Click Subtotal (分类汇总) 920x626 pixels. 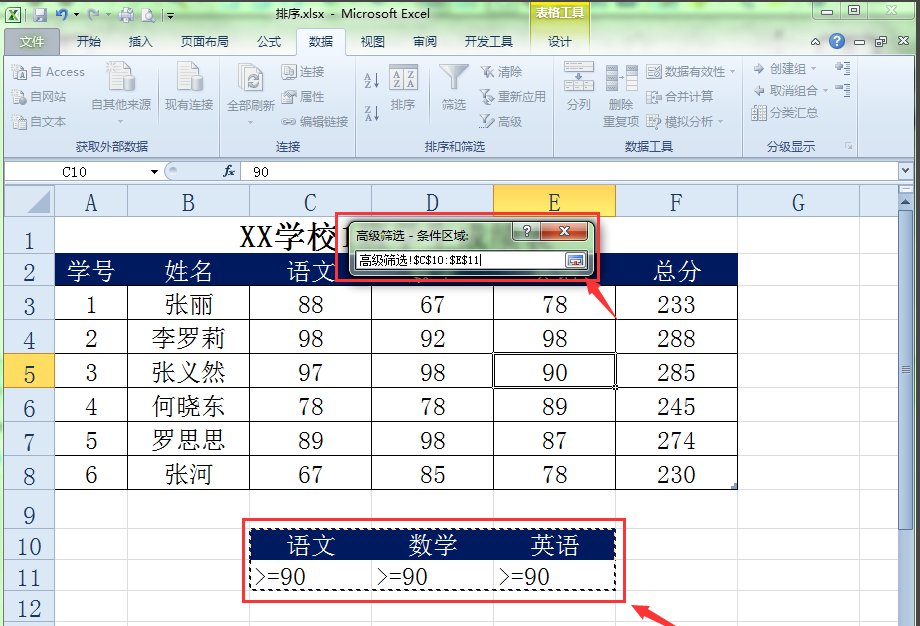tap(784, 113)
